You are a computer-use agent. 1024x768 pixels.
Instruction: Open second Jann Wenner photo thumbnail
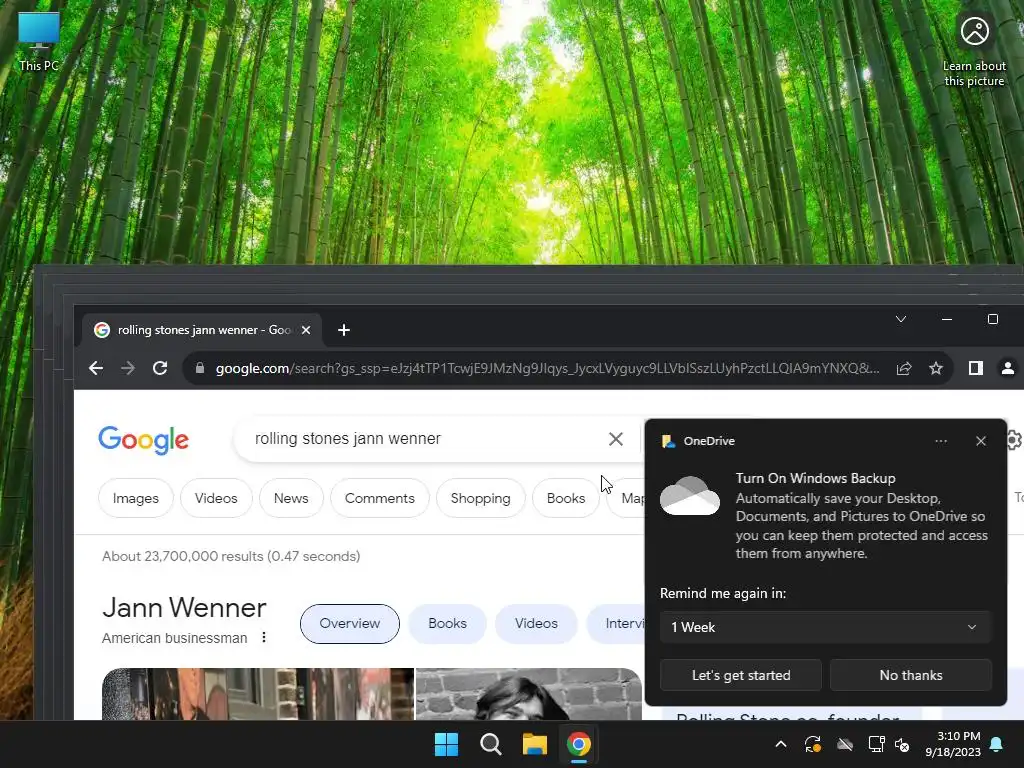click(529, 694)
